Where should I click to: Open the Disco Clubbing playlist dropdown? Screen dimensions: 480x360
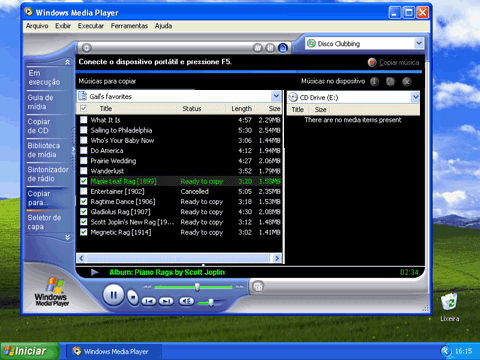coord(419,43)
